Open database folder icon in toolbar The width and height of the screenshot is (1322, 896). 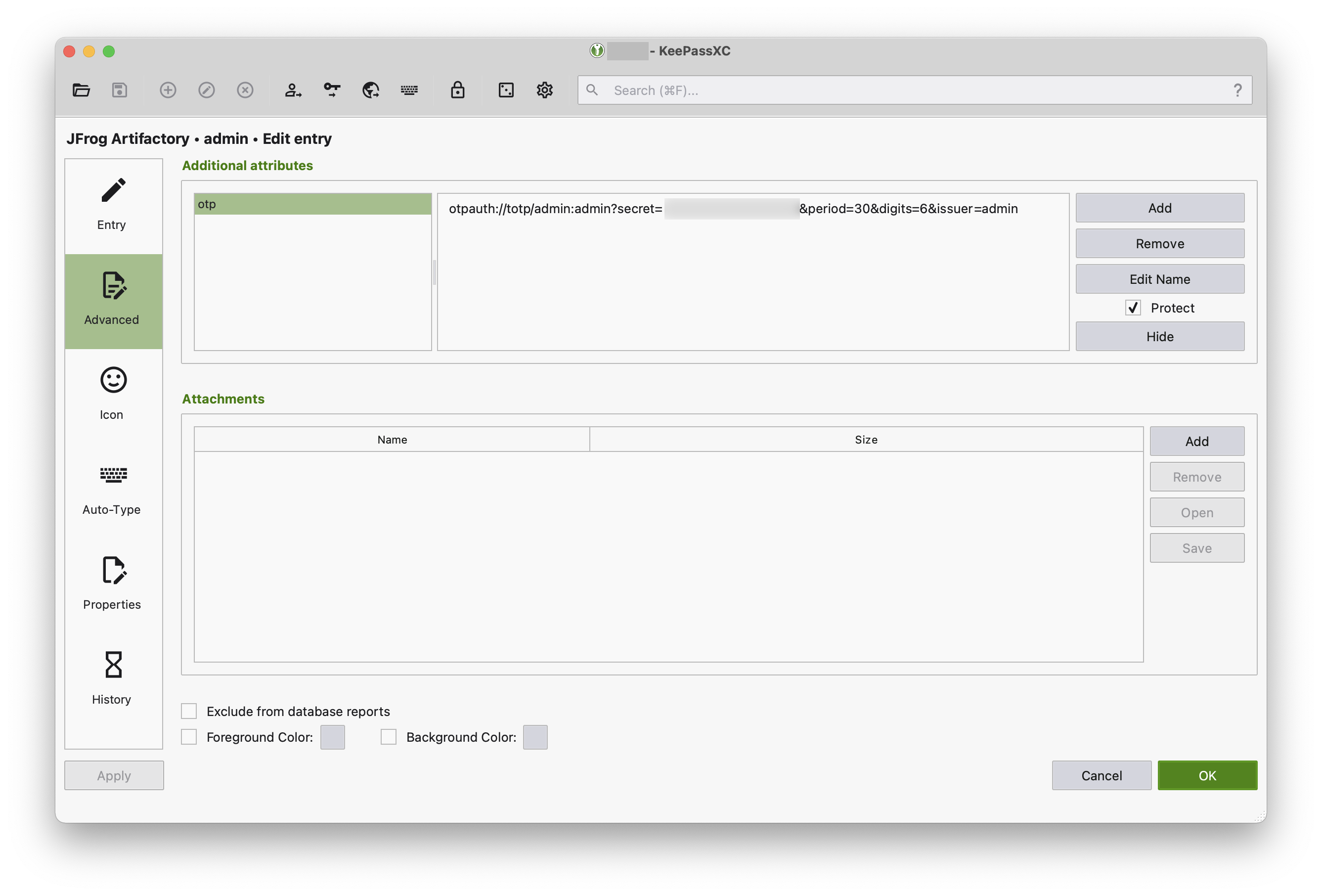(x=81, y=90)
